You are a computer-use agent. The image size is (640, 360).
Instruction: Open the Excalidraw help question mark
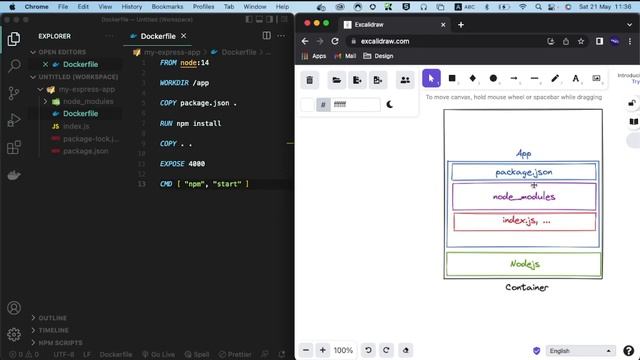[x=629, y=351]
